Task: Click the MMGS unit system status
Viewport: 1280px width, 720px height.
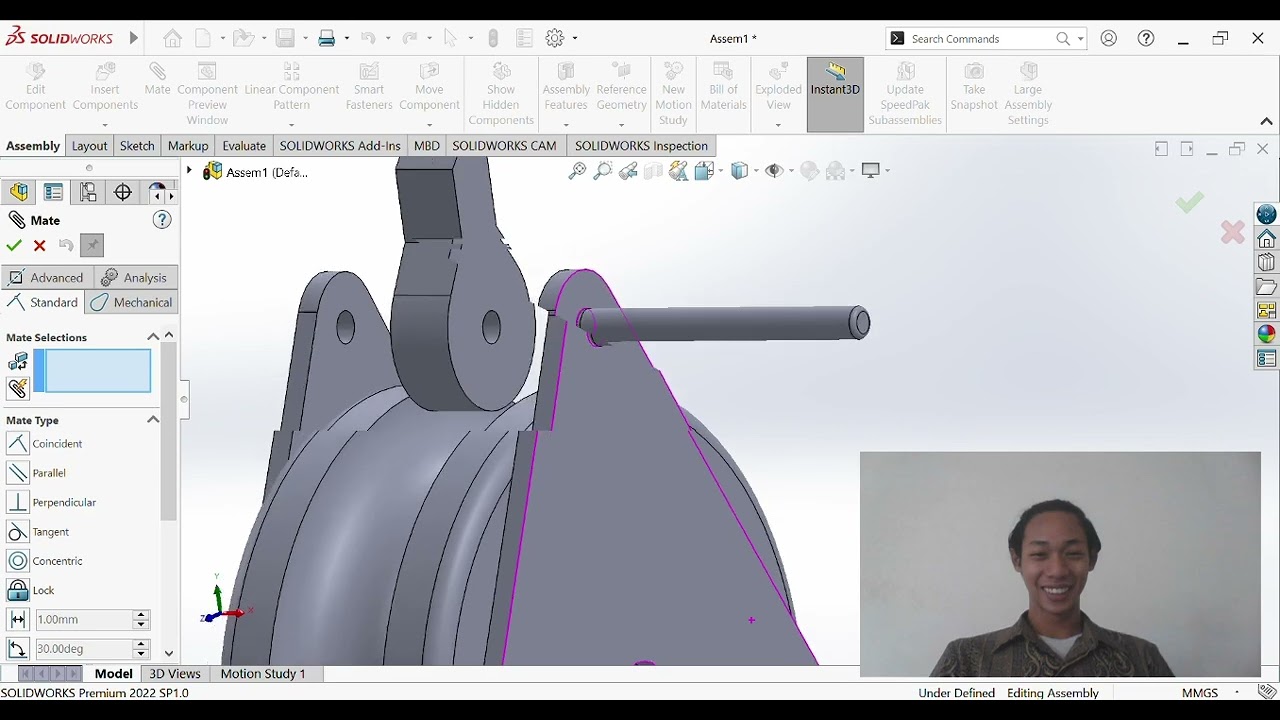Action: pyautogui.click(x=1200, y=692)
